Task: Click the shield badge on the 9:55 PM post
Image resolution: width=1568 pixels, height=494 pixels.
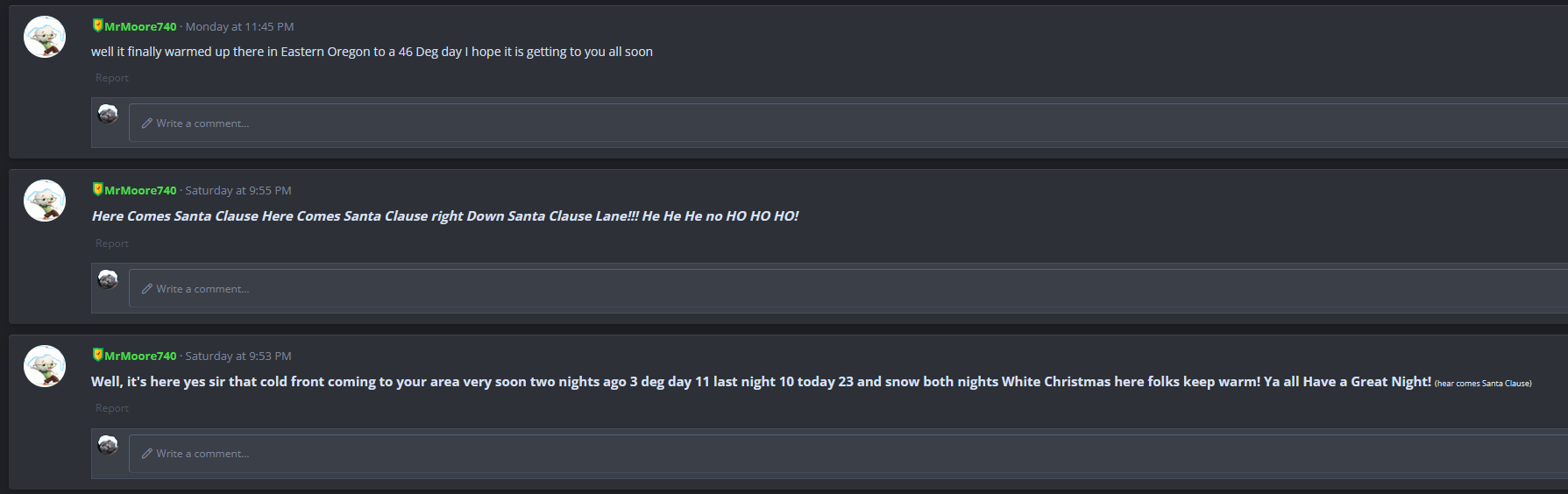Action: 97,189
